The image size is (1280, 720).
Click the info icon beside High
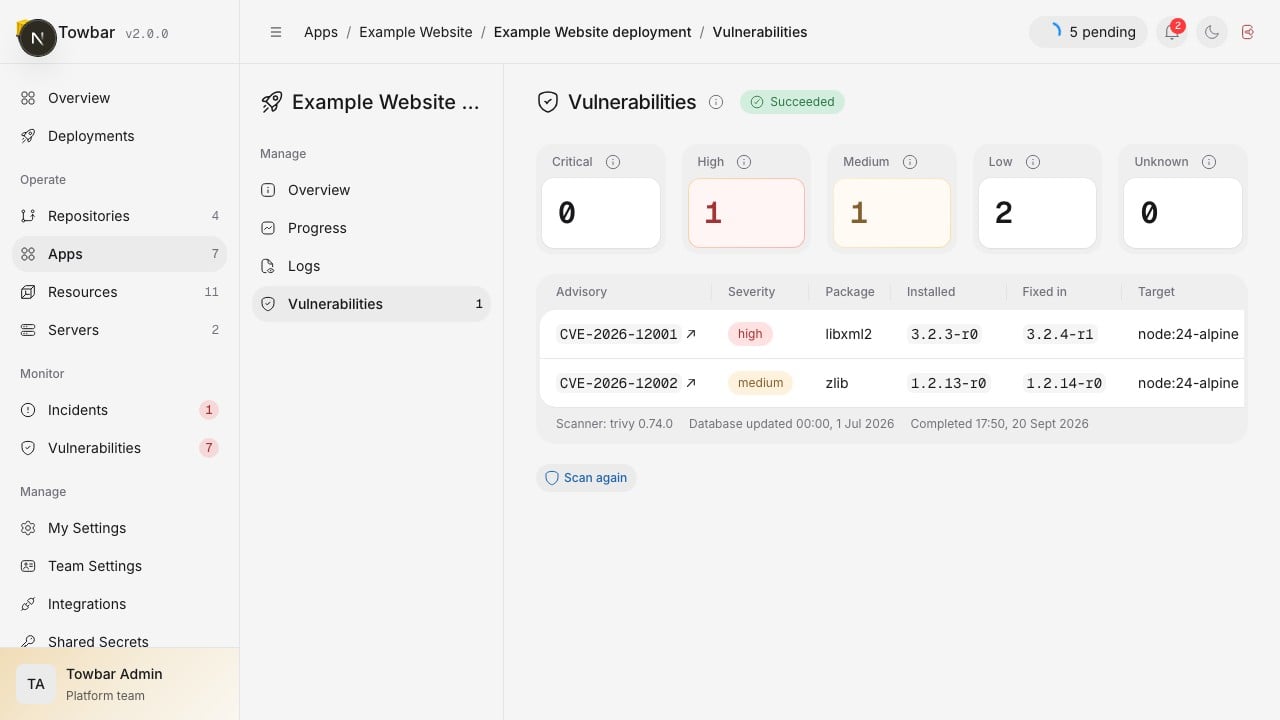click(x=744, y=162)
